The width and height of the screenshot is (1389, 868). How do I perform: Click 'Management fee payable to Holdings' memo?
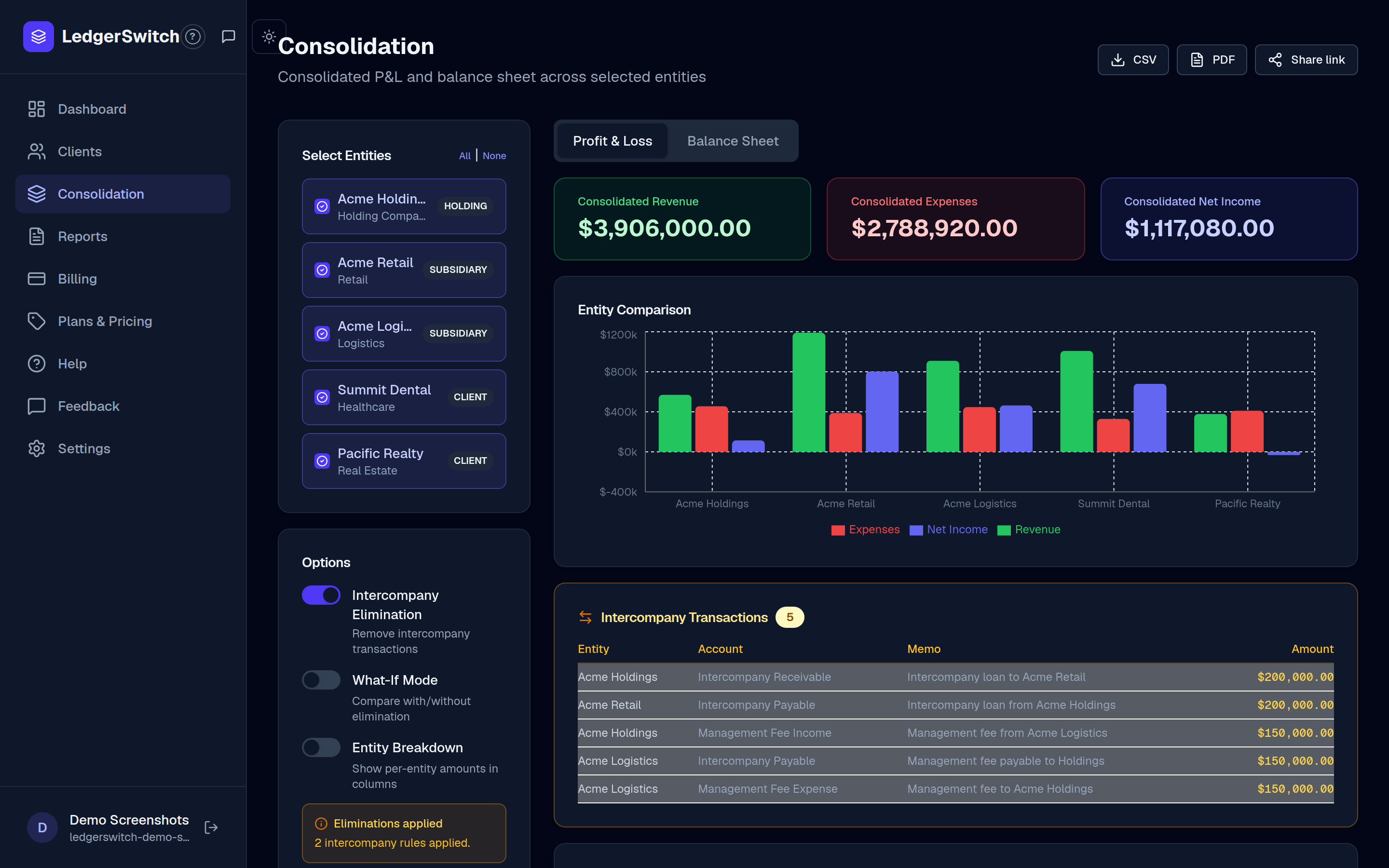pos(1006,760)
